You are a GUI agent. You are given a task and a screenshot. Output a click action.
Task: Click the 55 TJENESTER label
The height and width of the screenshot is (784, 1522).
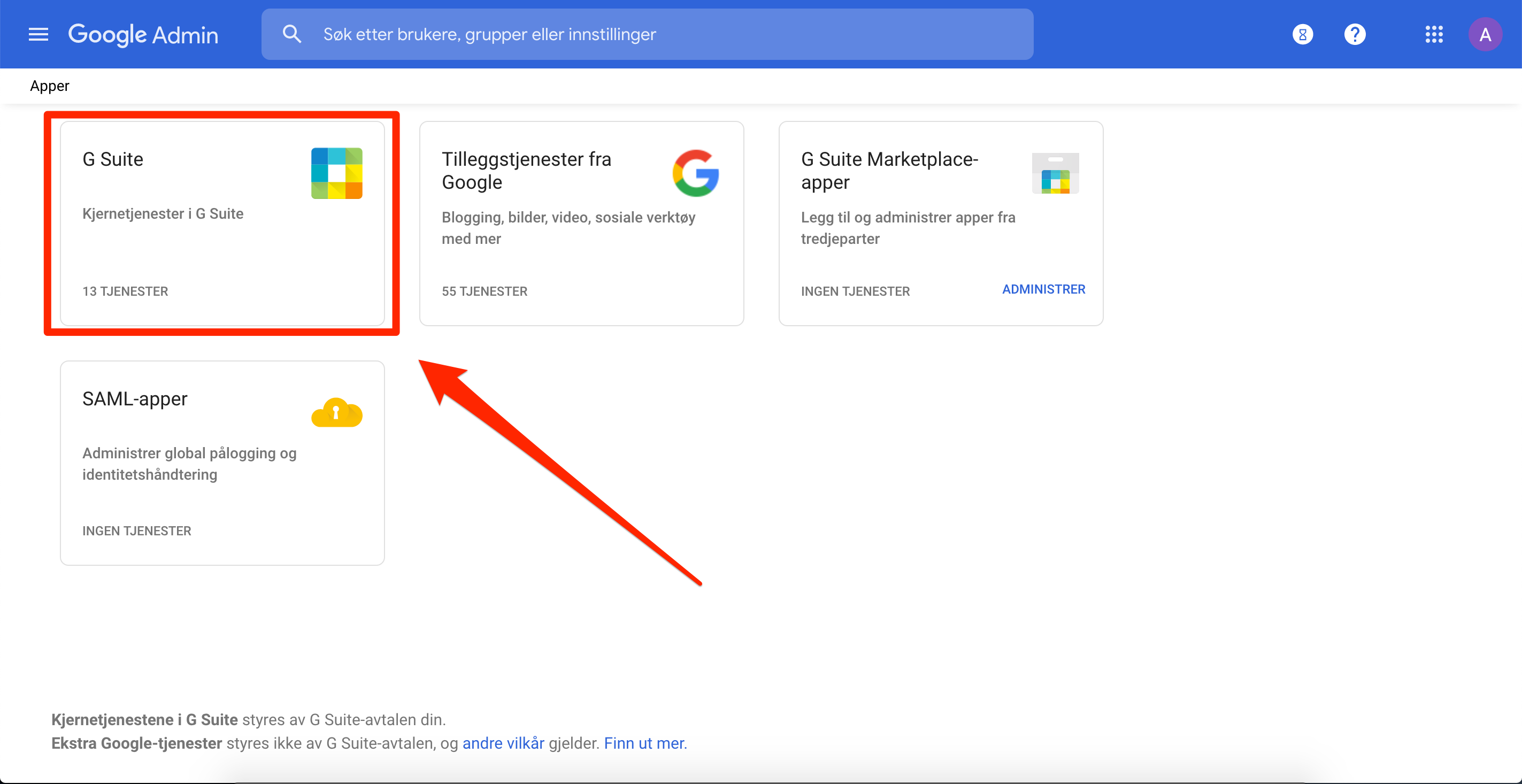[485, 291]
